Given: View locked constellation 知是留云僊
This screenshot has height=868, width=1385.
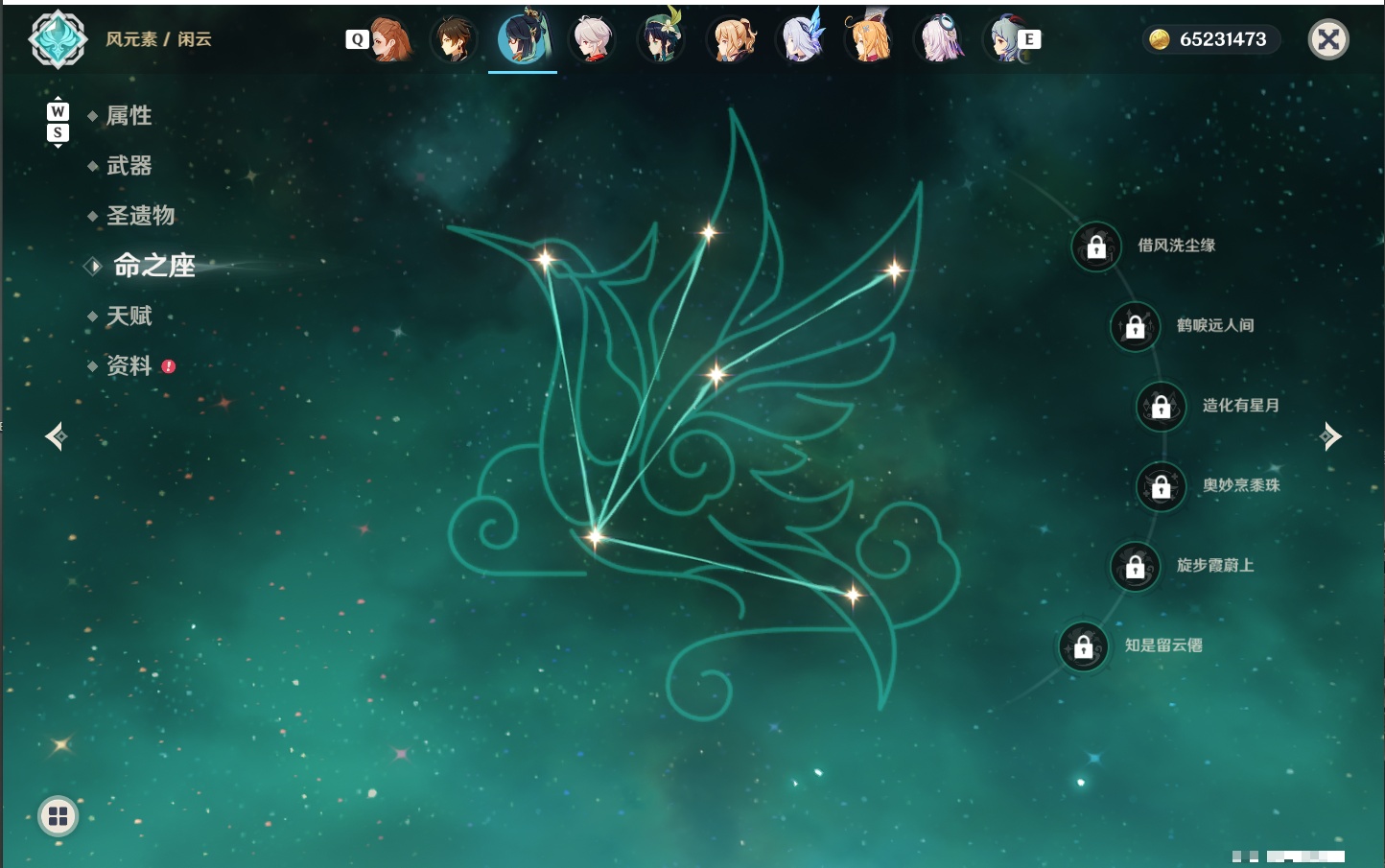Looking at the screenshot, I should tap(1083, 646).
